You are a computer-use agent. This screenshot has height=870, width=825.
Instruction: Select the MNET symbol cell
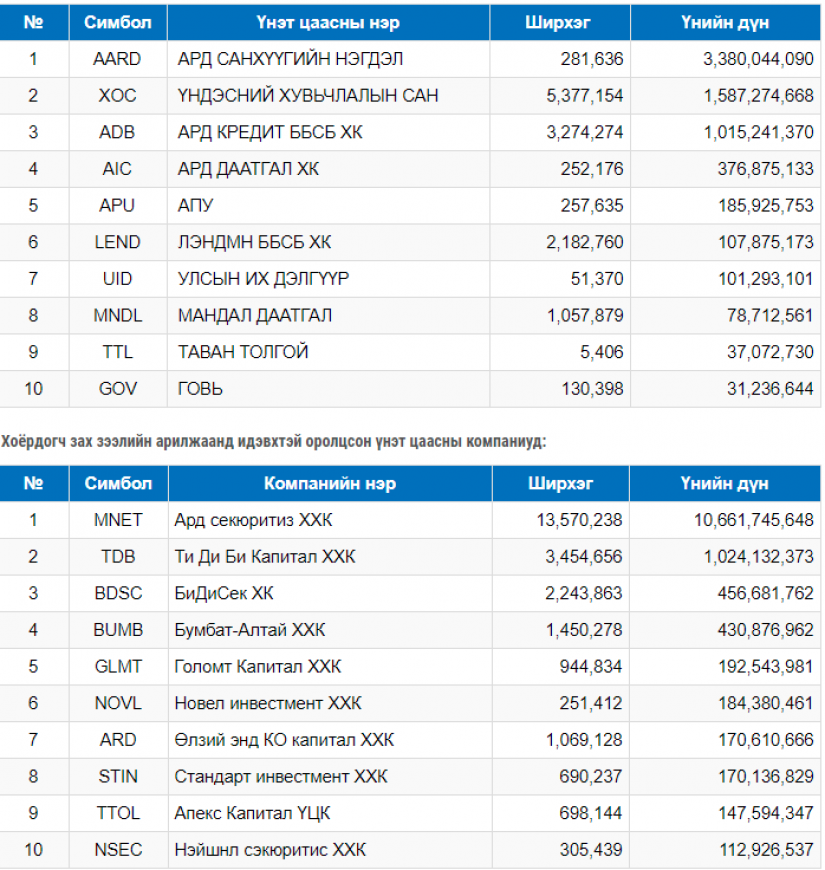point(118,520)
